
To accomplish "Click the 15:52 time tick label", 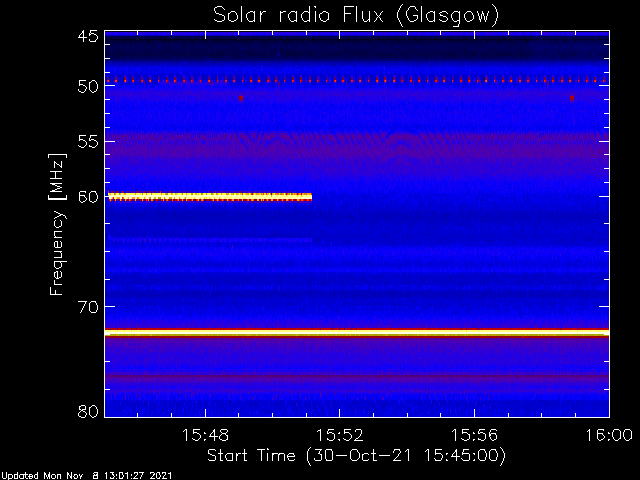I will pyautogui.click(x=340, y=435).
